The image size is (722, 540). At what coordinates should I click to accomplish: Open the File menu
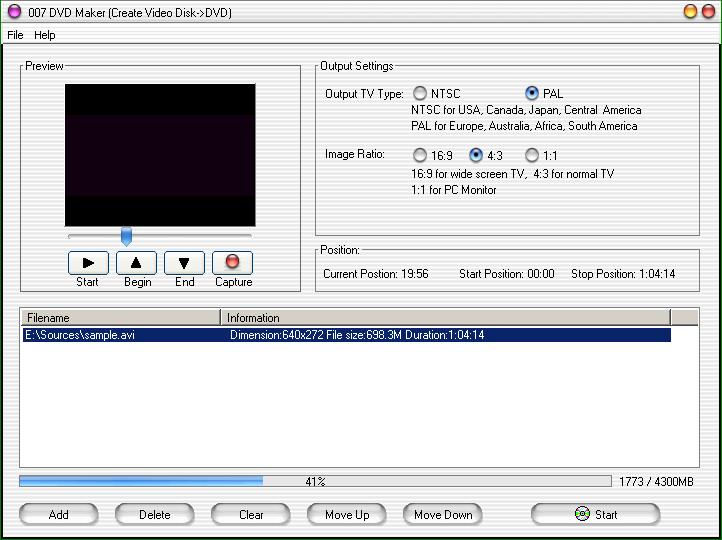click(15, 35)
